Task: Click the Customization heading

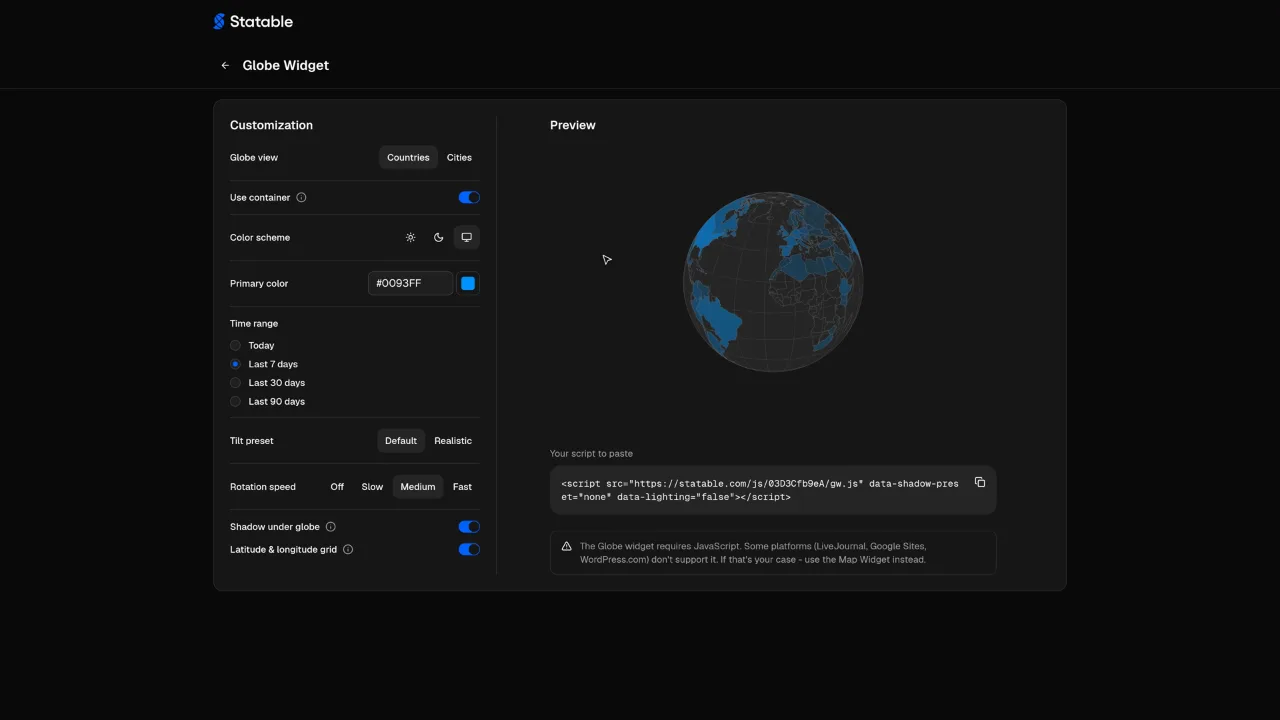Action: point(271,125)
